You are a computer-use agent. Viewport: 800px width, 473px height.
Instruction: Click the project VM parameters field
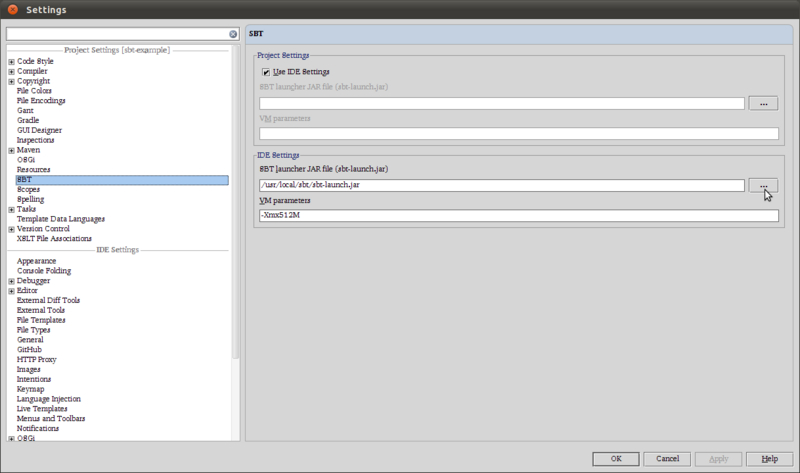click(x=519, y=134)
